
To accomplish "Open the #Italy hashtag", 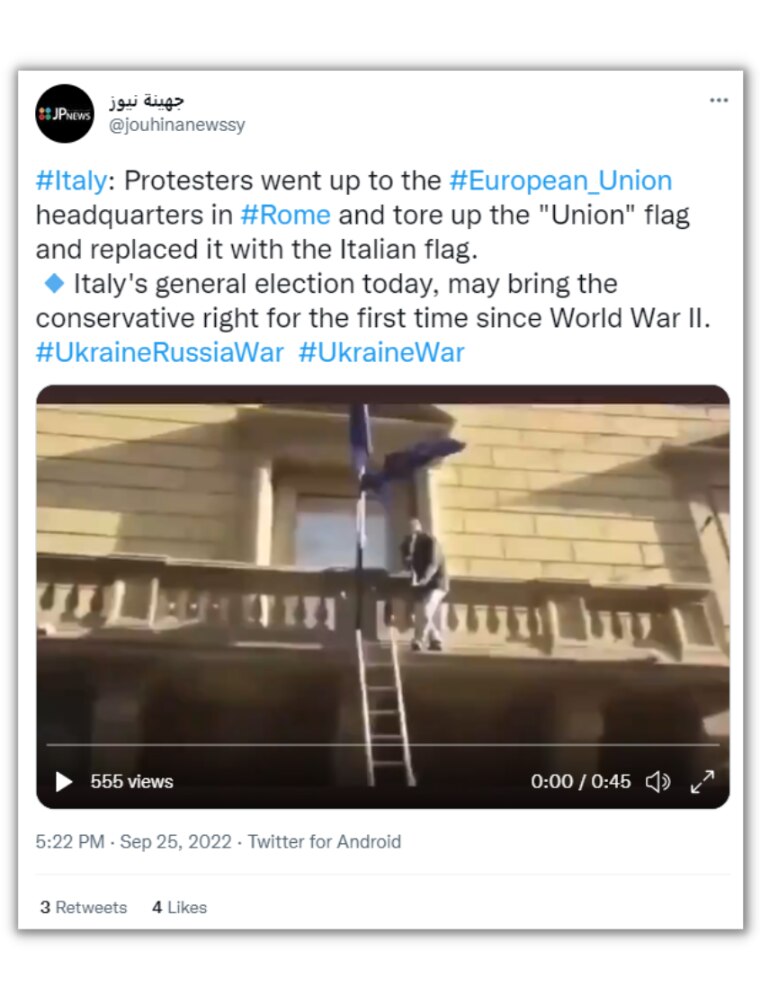I will (x=71, y=181).
